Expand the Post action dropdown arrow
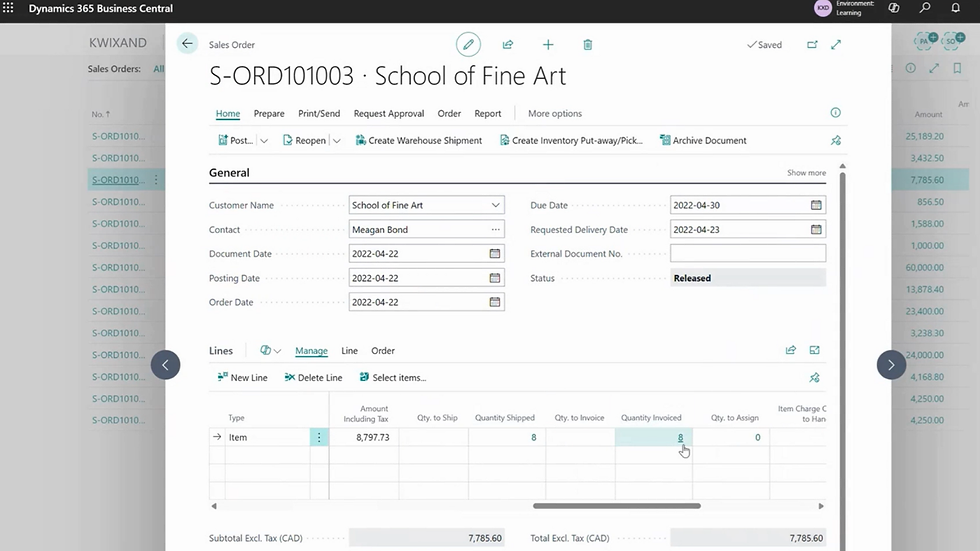 point(264,141)
